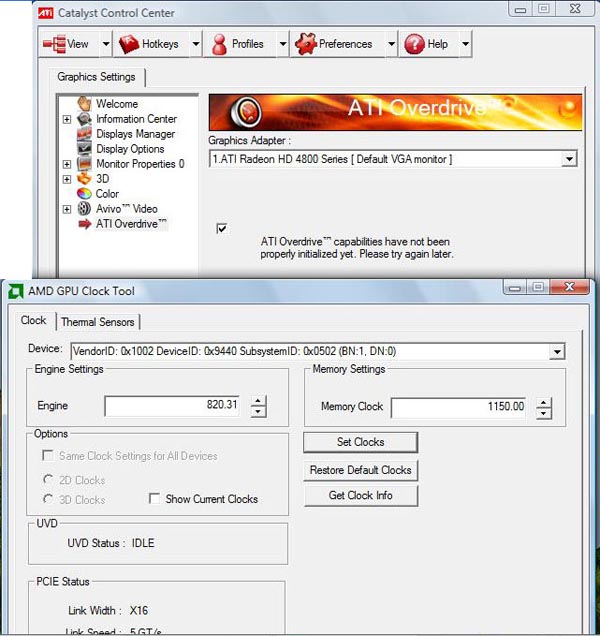Image resolution: width=600 pixels, height=636 pixels.
Task: Open the Device dropdown in GPU Clock Tool
Action: [x=557, y=352]
